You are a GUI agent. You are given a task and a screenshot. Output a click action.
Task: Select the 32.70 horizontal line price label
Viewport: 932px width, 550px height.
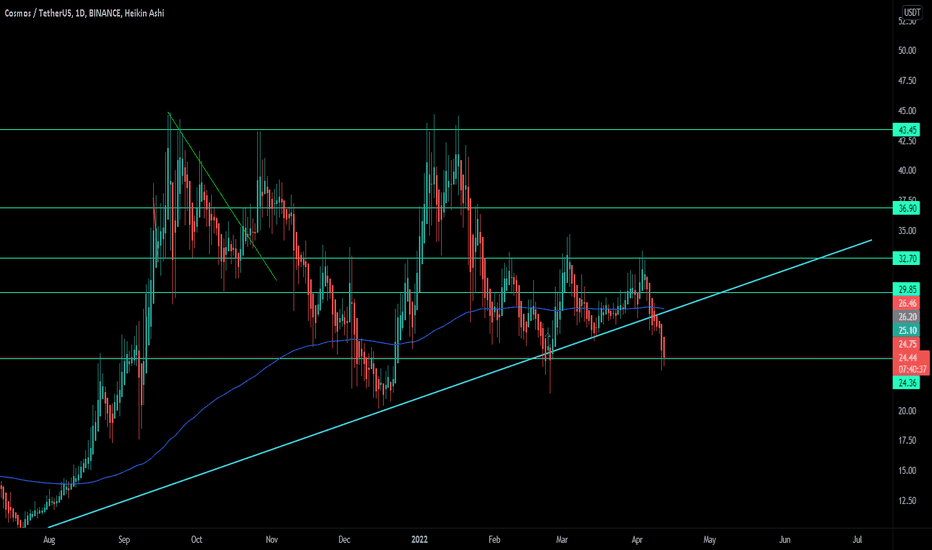pyautogui.click(x=906, y=258)
